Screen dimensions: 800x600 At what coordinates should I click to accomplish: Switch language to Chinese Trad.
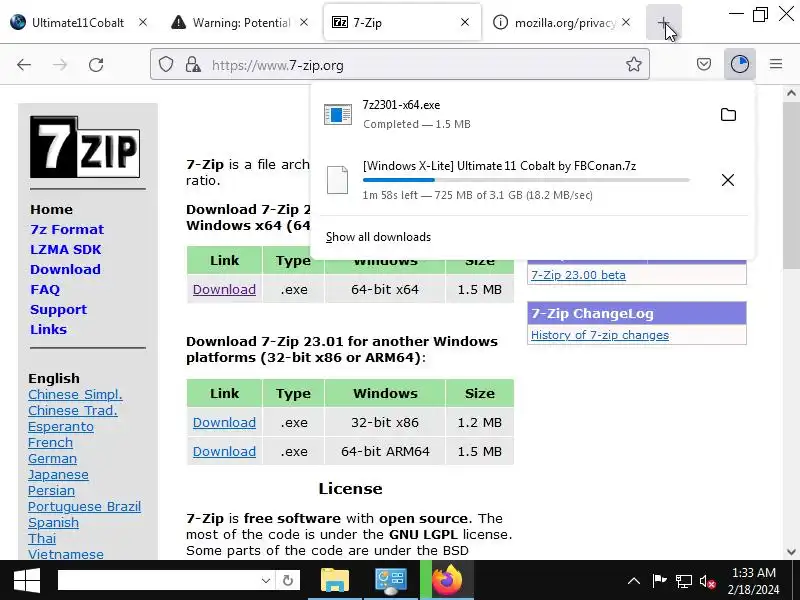click(x=72, y=411)
